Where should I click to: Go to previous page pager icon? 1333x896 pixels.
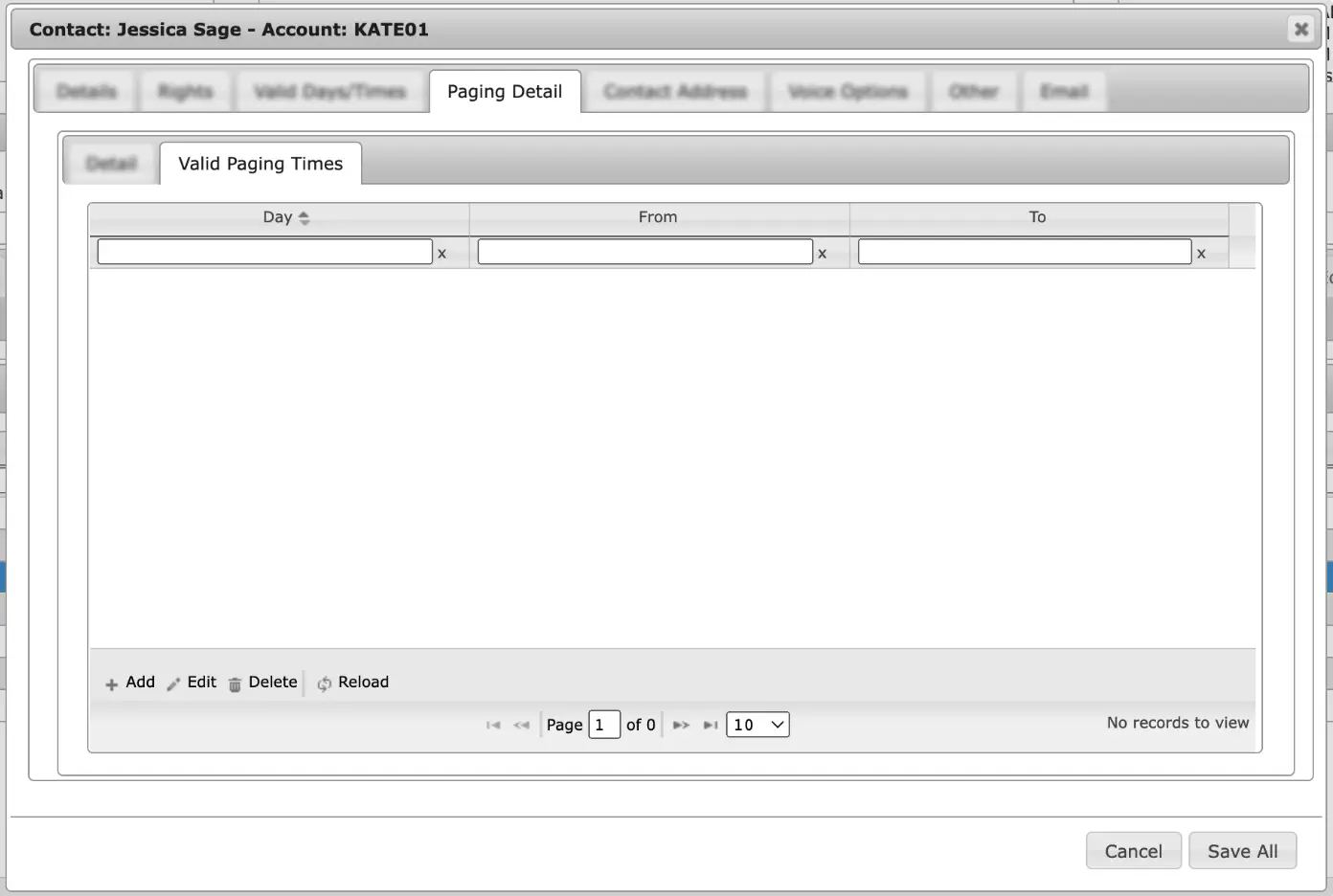pyautogui.click(x=521, y=726)
